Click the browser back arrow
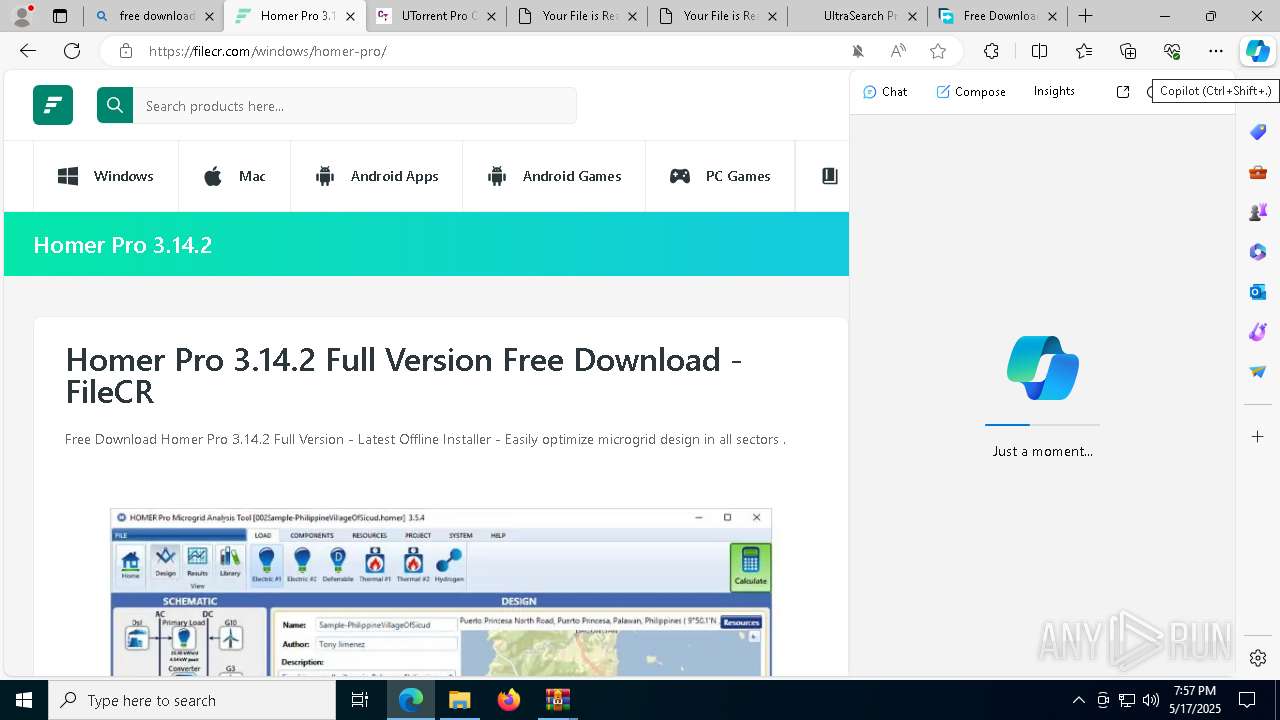The image size is (1280, 720). [x=28, y=51]
